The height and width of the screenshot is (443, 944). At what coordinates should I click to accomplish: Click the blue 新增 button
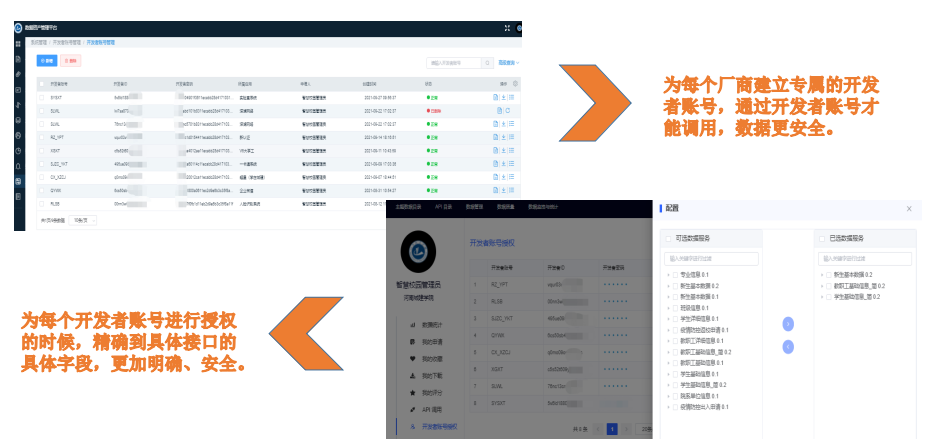tap(48, 61)
